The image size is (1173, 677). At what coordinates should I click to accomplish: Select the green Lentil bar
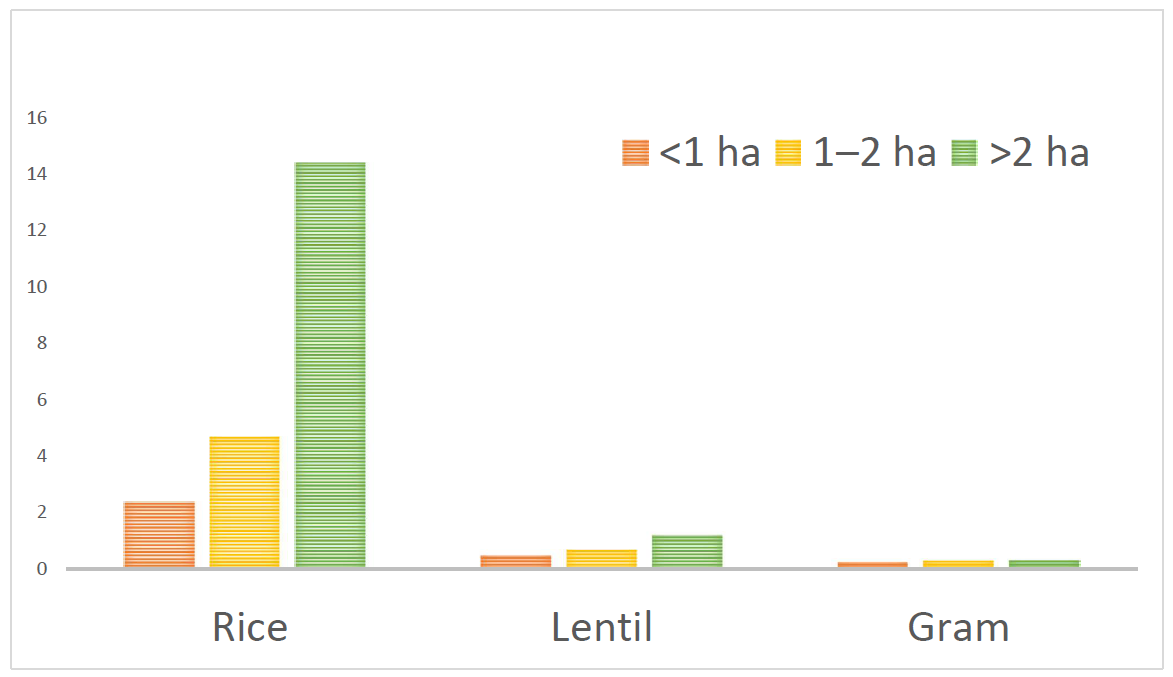tap(687, 551)
